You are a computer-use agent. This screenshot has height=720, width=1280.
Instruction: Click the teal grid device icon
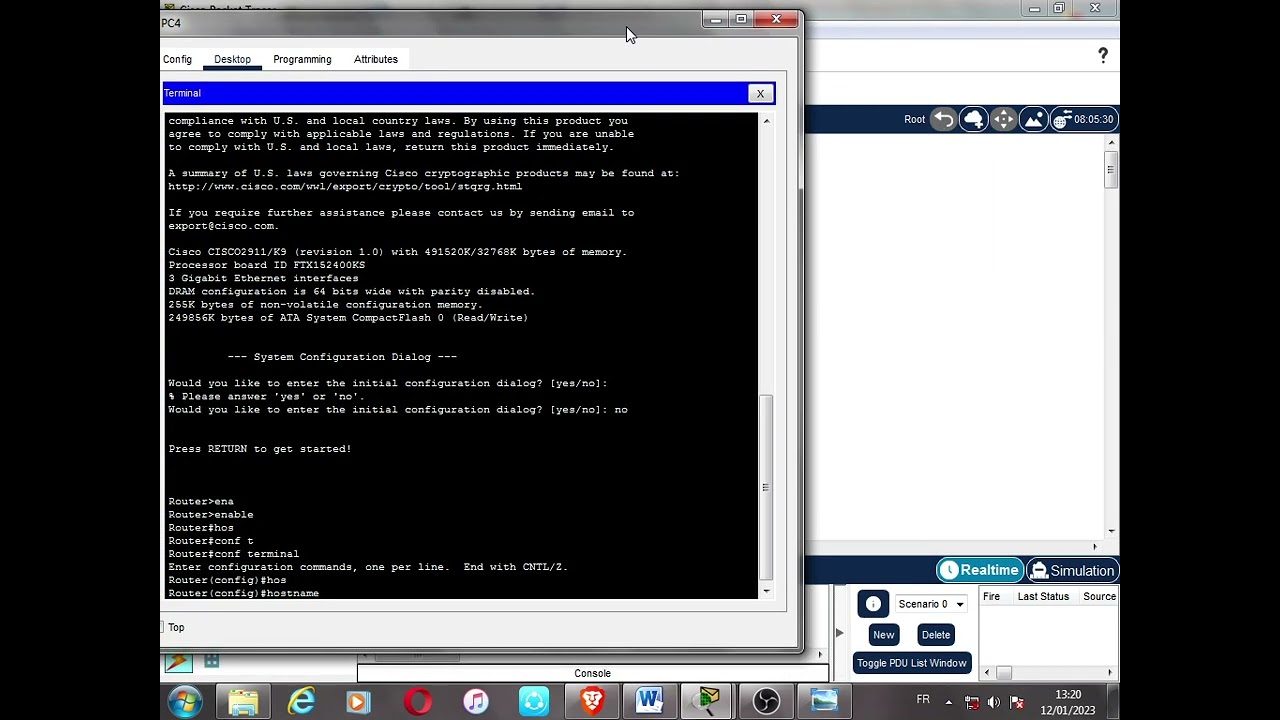211,660
